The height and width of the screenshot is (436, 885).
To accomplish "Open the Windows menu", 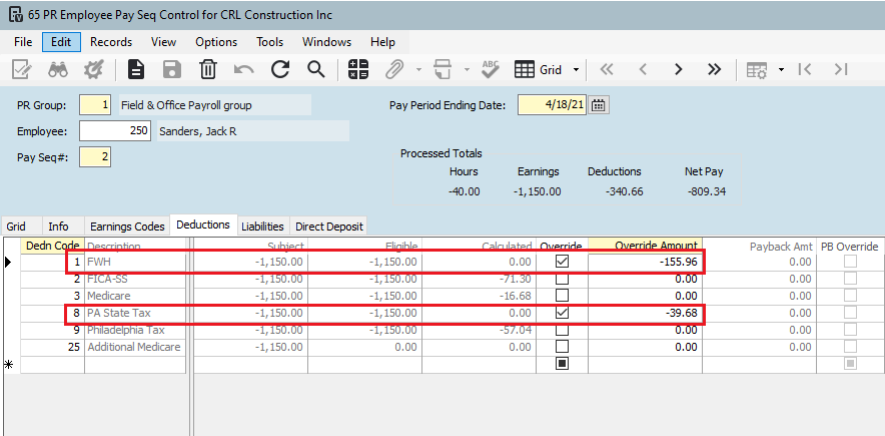I will tap(327, 42).
